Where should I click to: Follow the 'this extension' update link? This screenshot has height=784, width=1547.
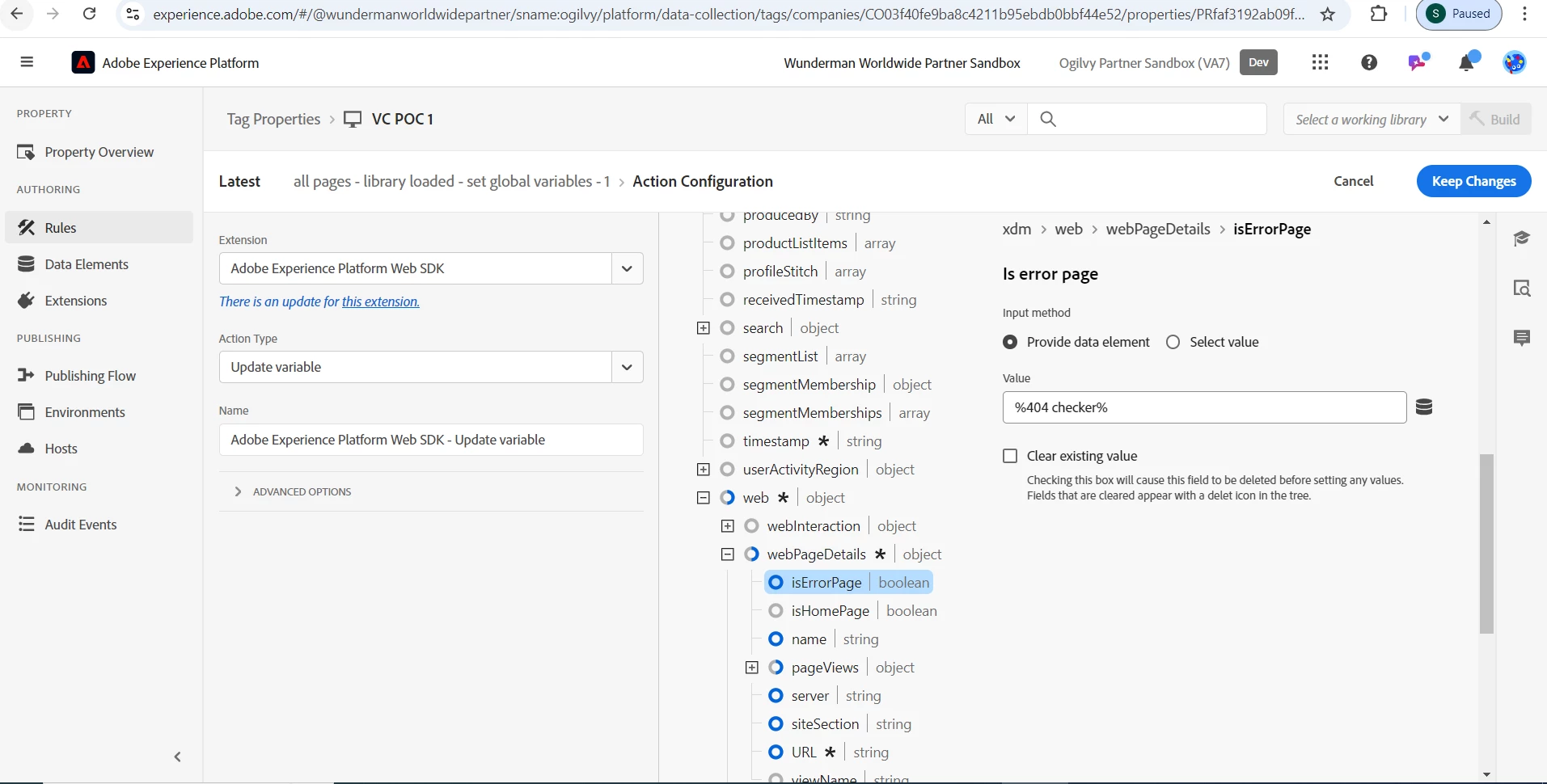(x=380, y=301)
